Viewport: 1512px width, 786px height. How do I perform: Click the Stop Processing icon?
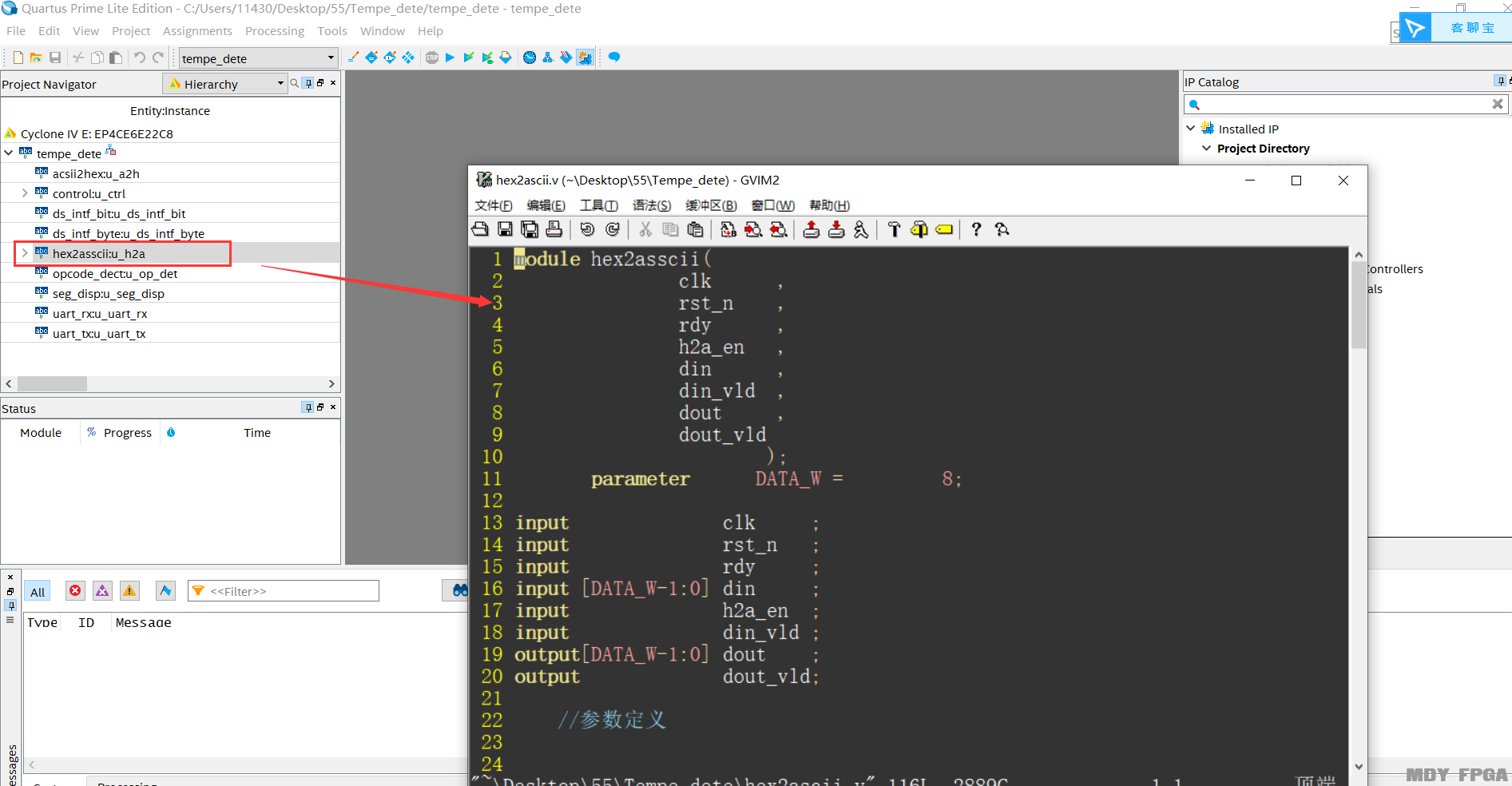[432, 58]
